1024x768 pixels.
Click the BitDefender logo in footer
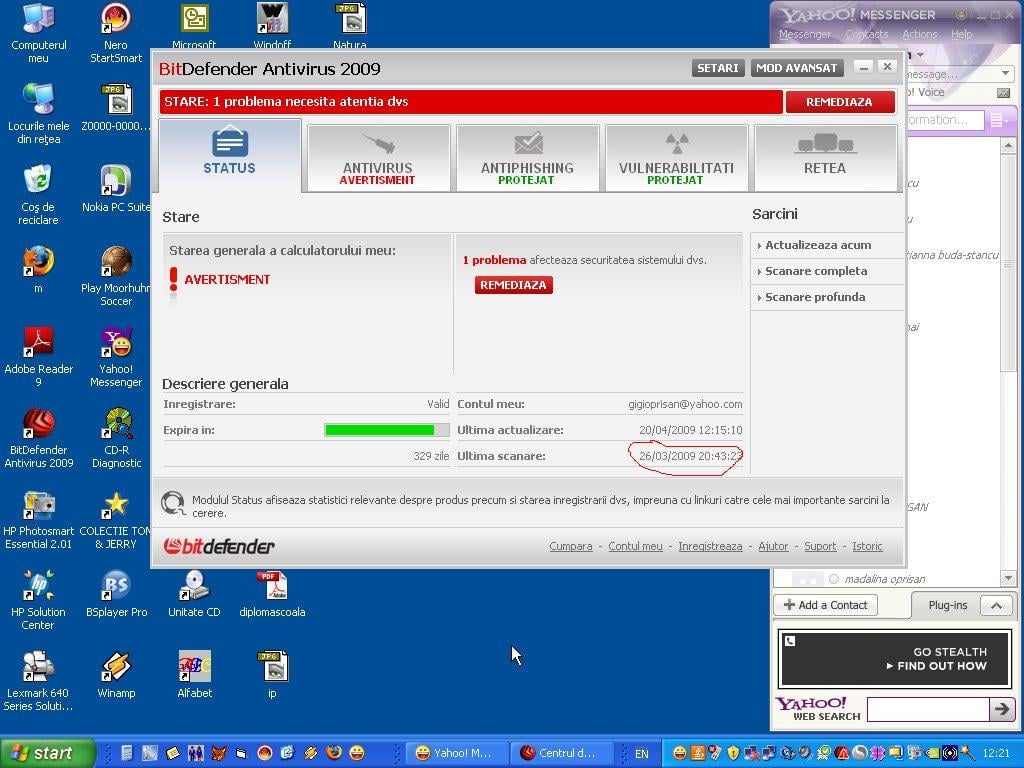tap(219, 546)
